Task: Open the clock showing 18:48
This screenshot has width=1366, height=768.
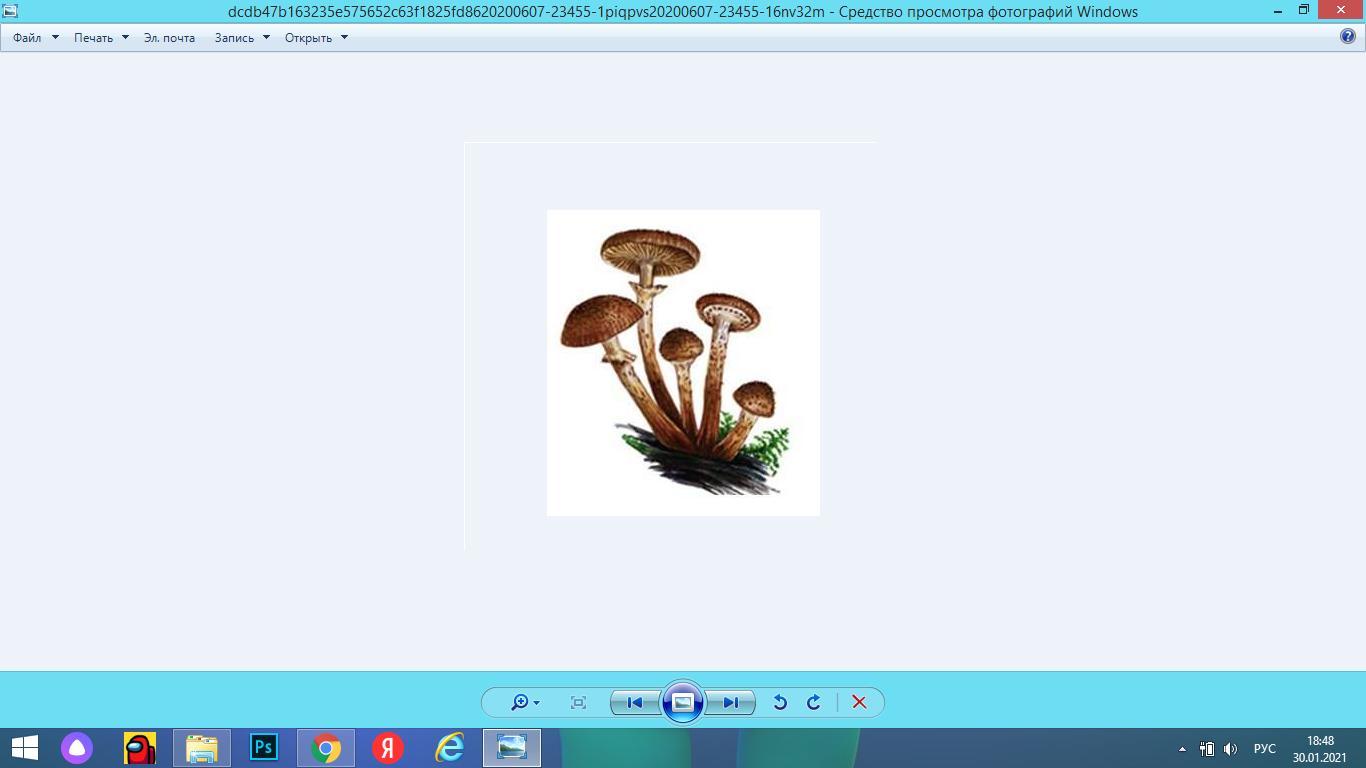Action: click(x=1320, y=749)
